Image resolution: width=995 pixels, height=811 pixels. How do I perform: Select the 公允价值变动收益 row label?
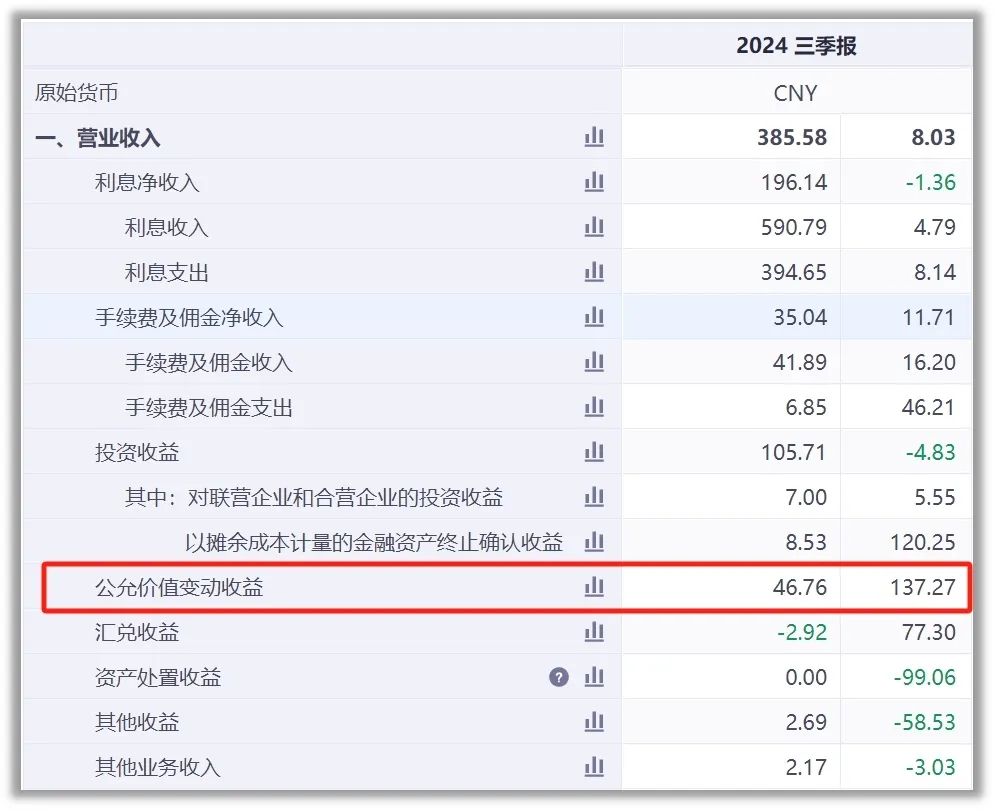(x=179, y=587)
